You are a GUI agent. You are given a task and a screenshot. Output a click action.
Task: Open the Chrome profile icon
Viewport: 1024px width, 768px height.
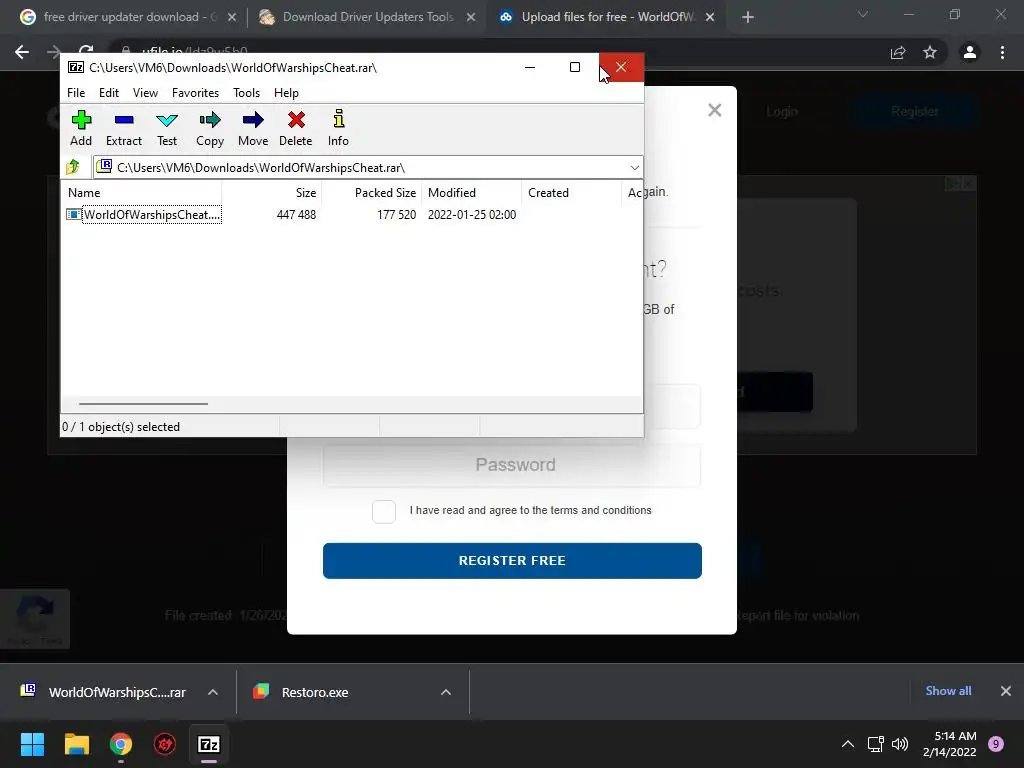[x=970, y=52]
